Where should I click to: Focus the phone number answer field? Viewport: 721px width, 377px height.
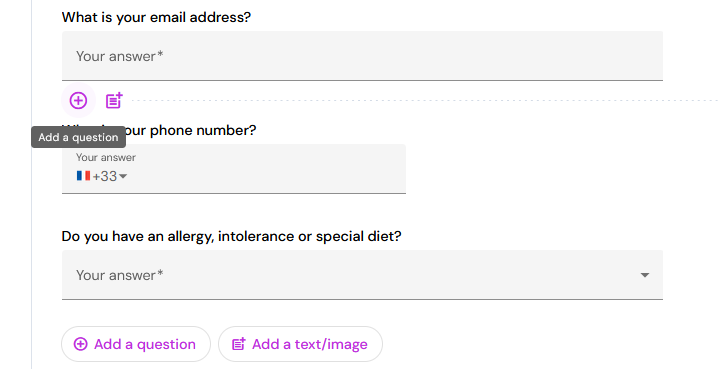click(234, 169)
